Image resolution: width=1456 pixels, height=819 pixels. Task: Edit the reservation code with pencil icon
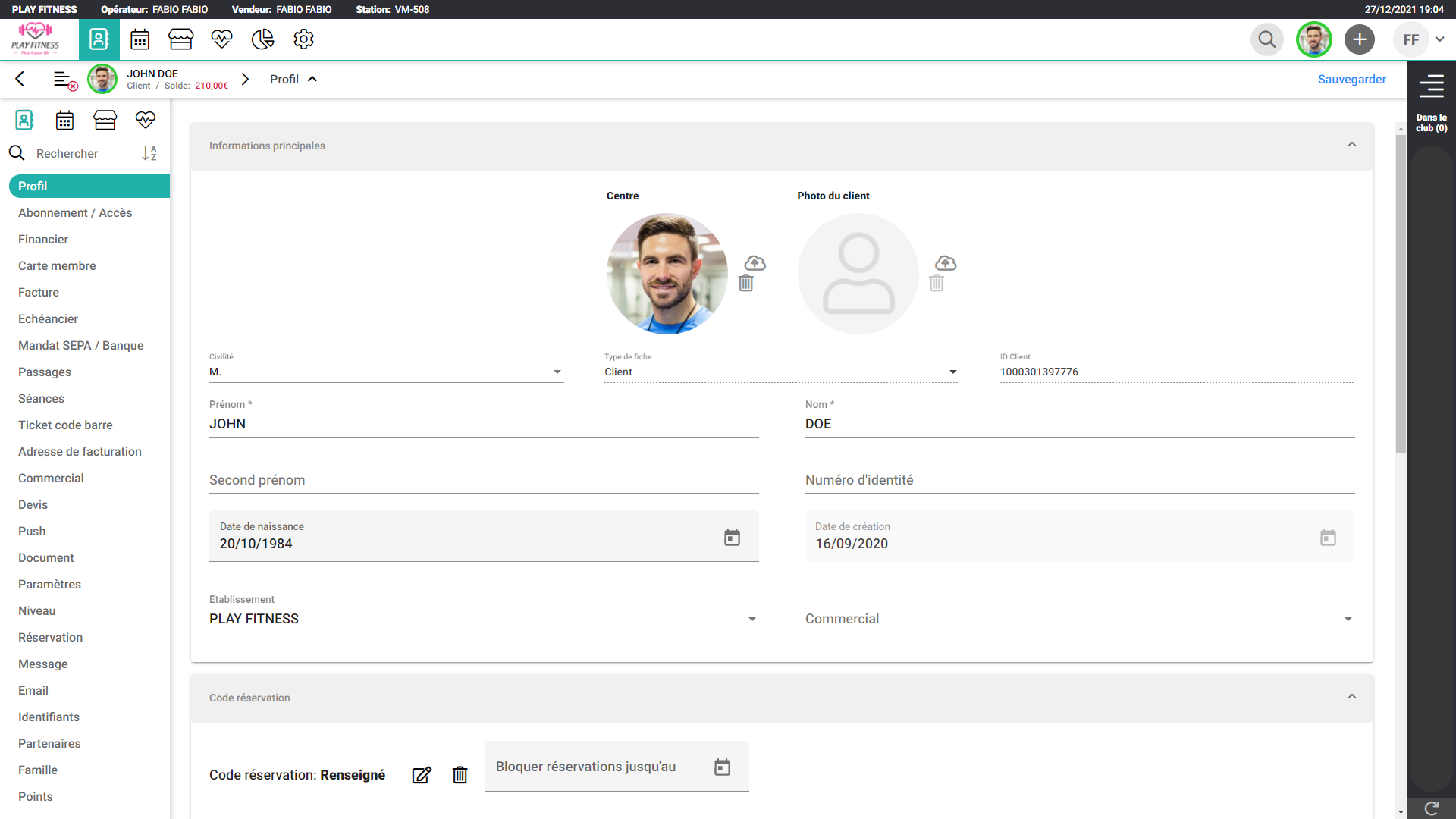[422, 775]
